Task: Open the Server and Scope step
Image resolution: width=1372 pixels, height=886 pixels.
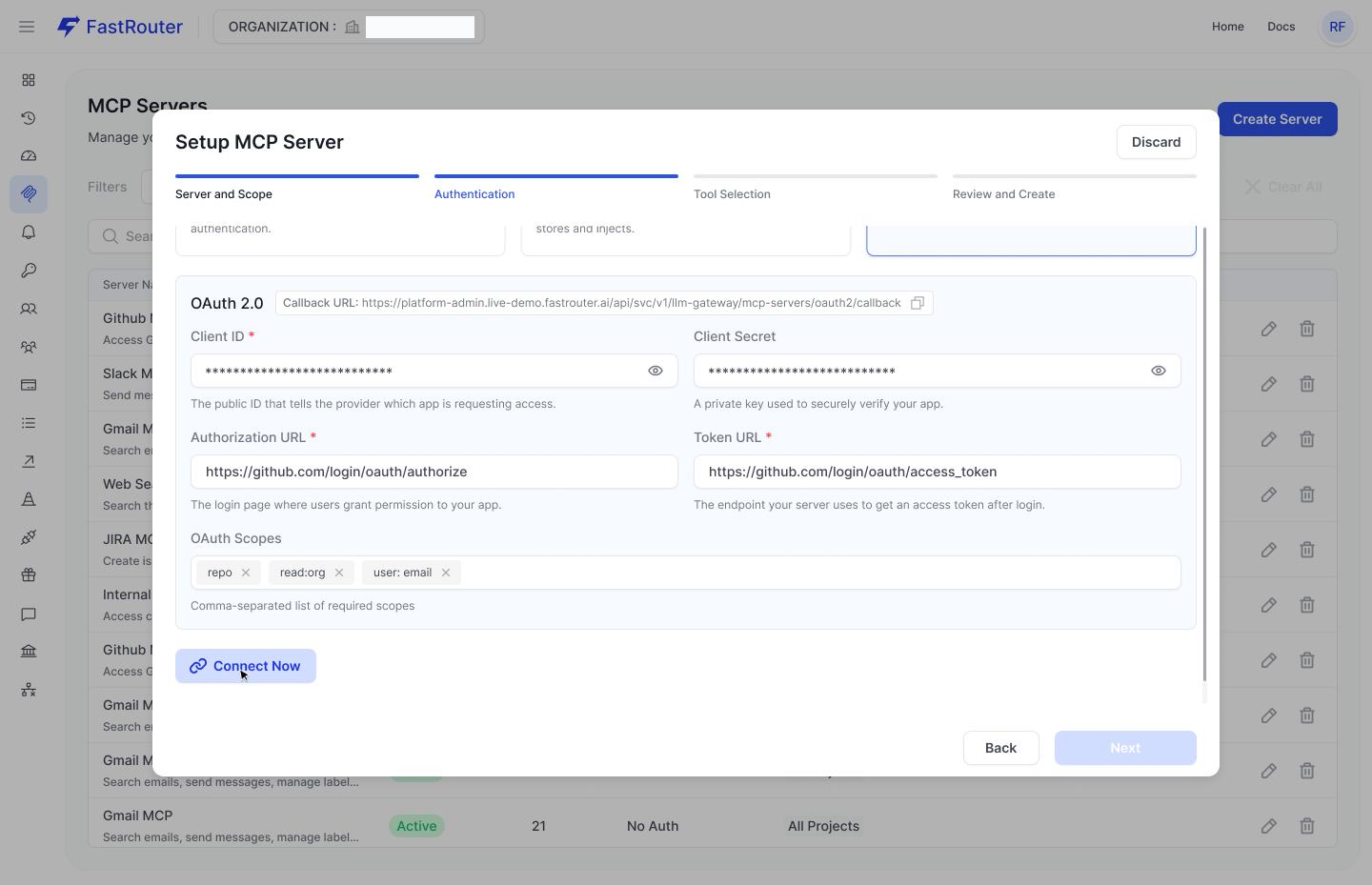Action: coord(224,194)
